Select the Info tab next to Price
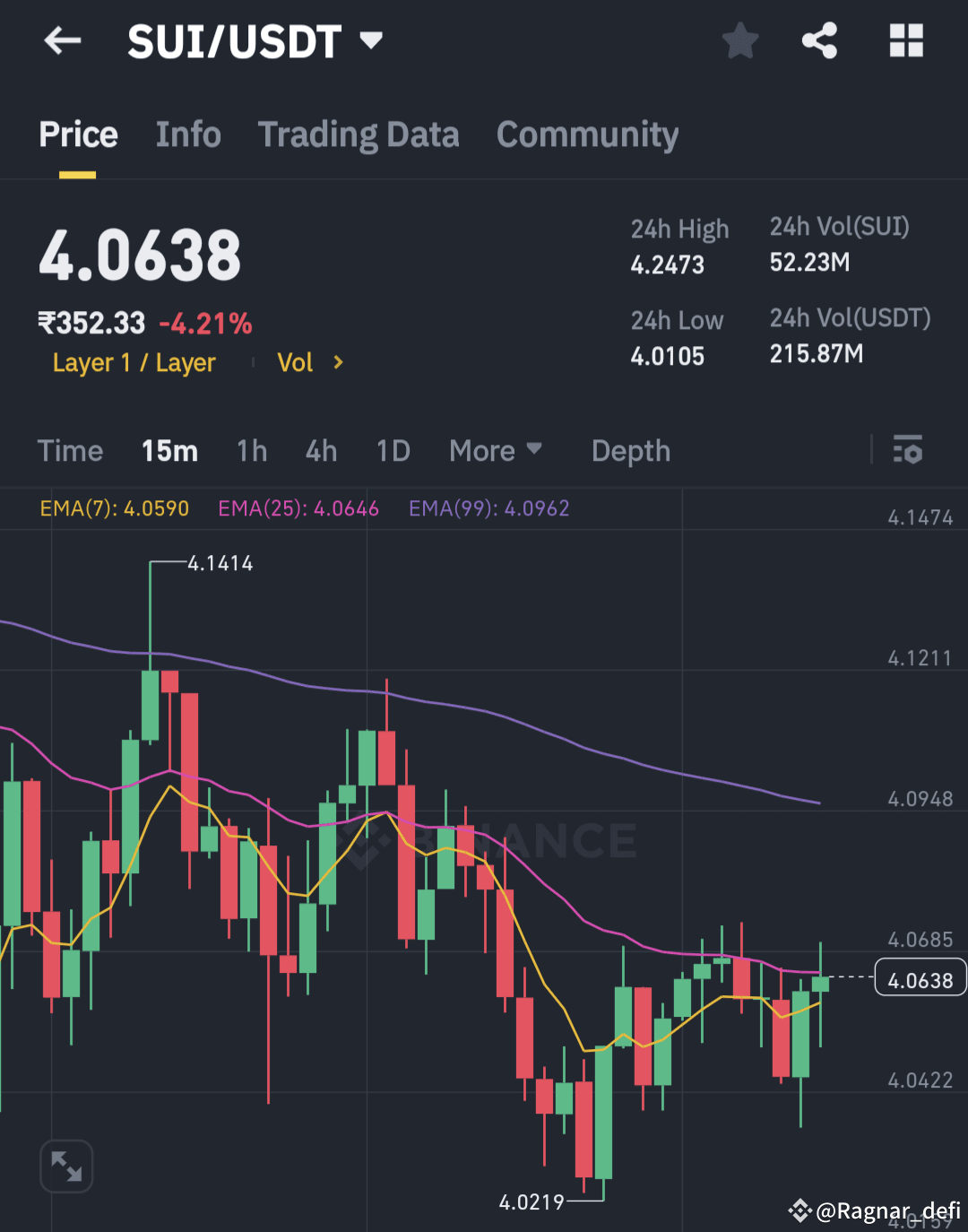The image size is (968, 1232). (188, 134)
